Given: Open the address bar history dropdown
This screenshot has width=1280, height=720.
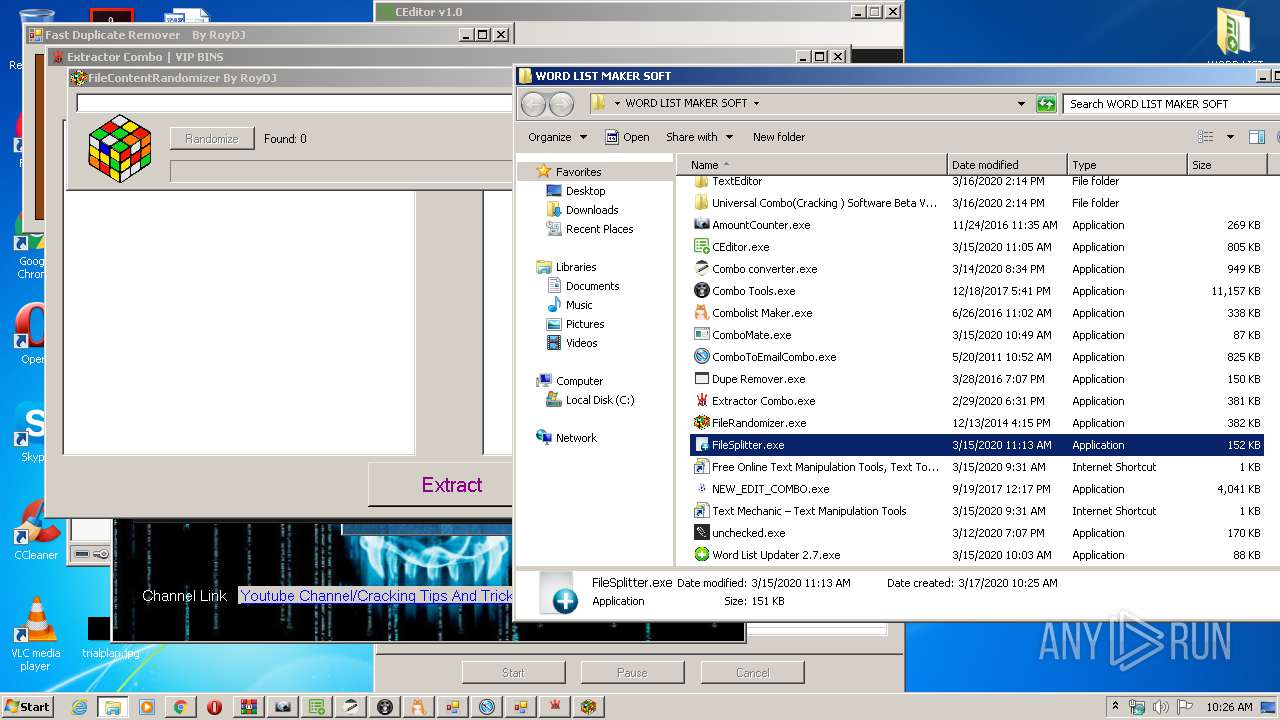Looking at the screenshot, I should [1021, 104].
